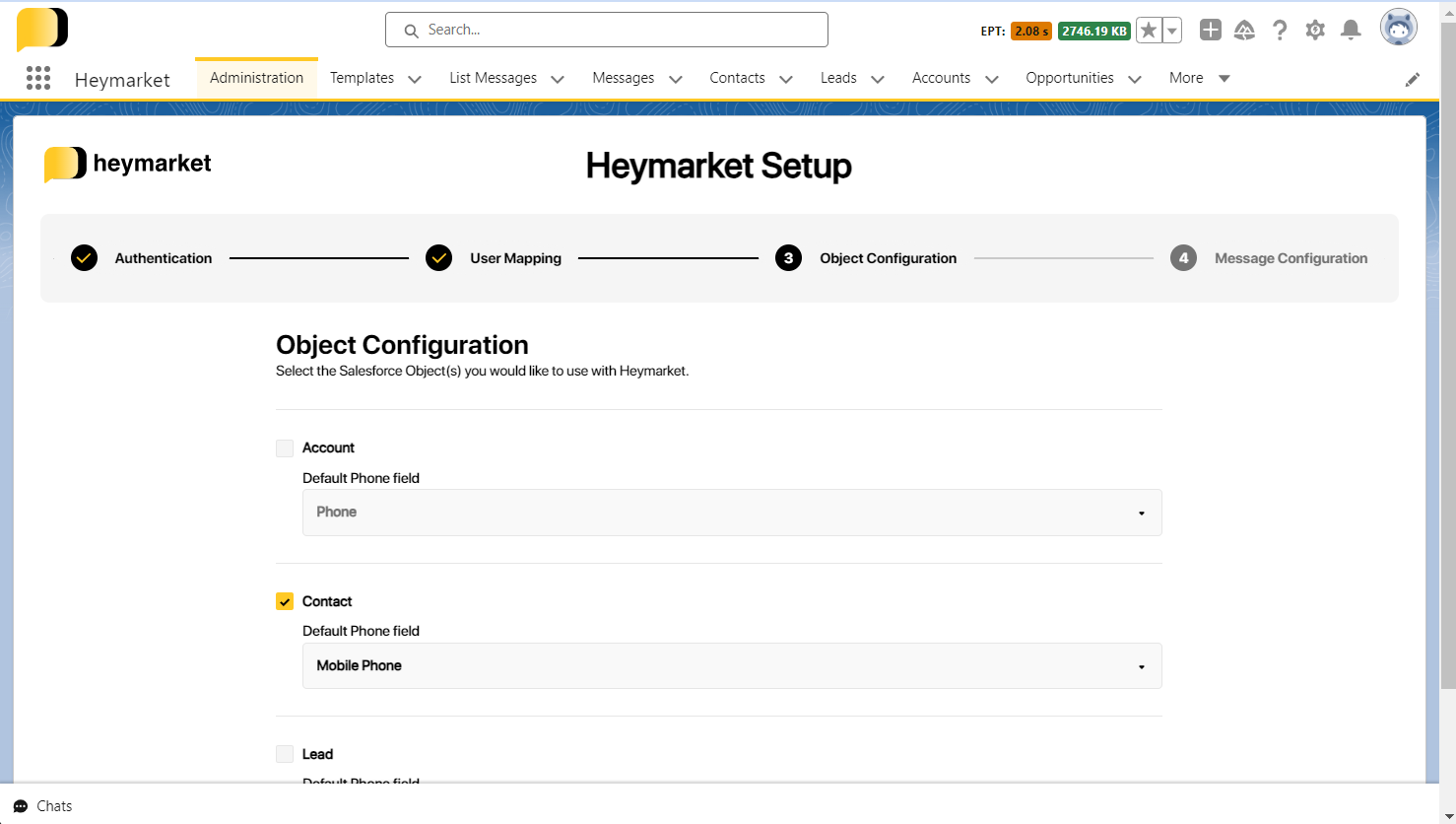Click the search magnifier icon
This screenshot has height=824, width=1456.
(x=412, y=31)
